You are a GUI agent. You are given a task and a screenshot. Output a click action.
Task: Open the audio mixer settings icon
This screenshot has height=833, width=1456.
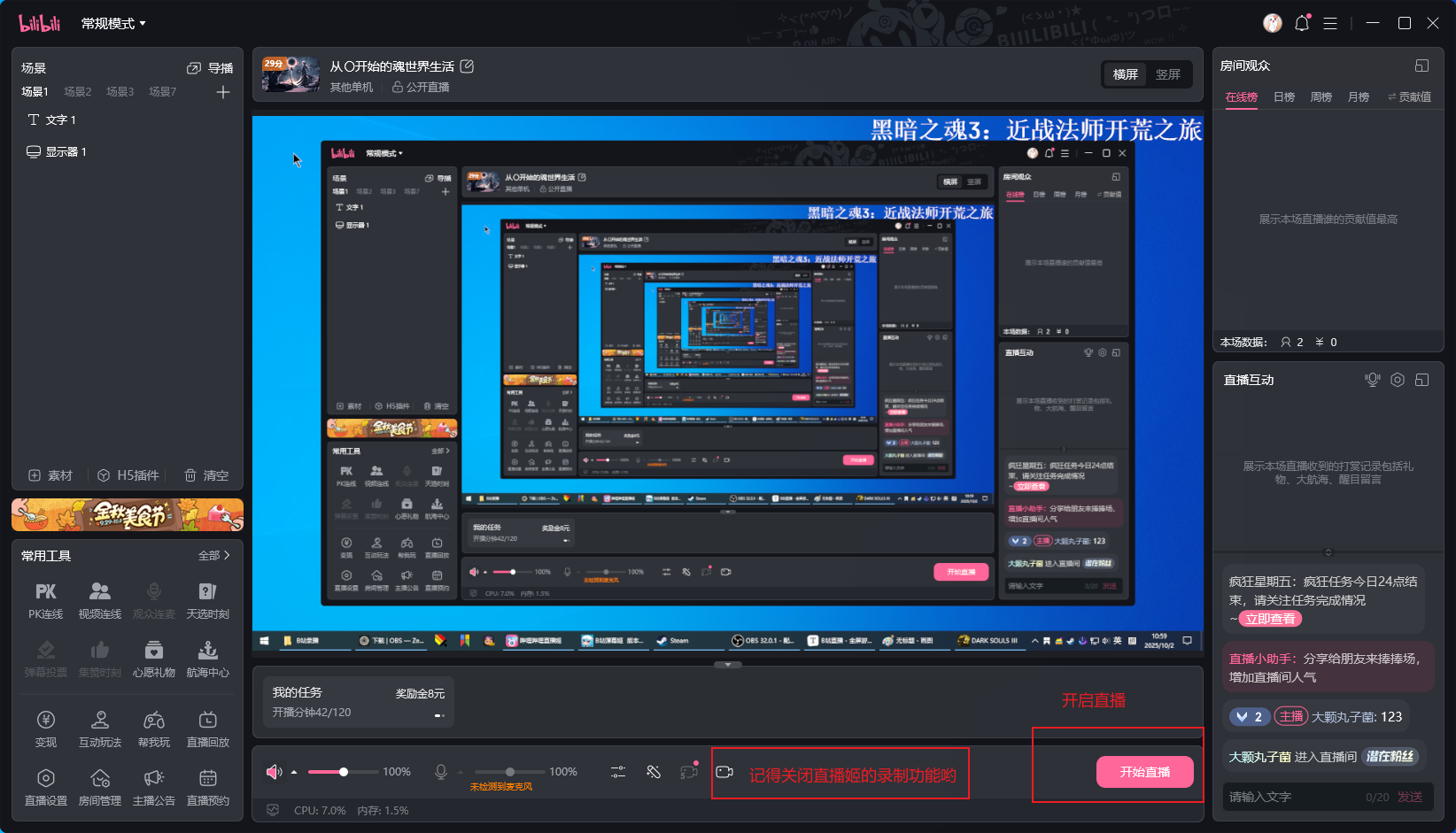coord(618,772)
